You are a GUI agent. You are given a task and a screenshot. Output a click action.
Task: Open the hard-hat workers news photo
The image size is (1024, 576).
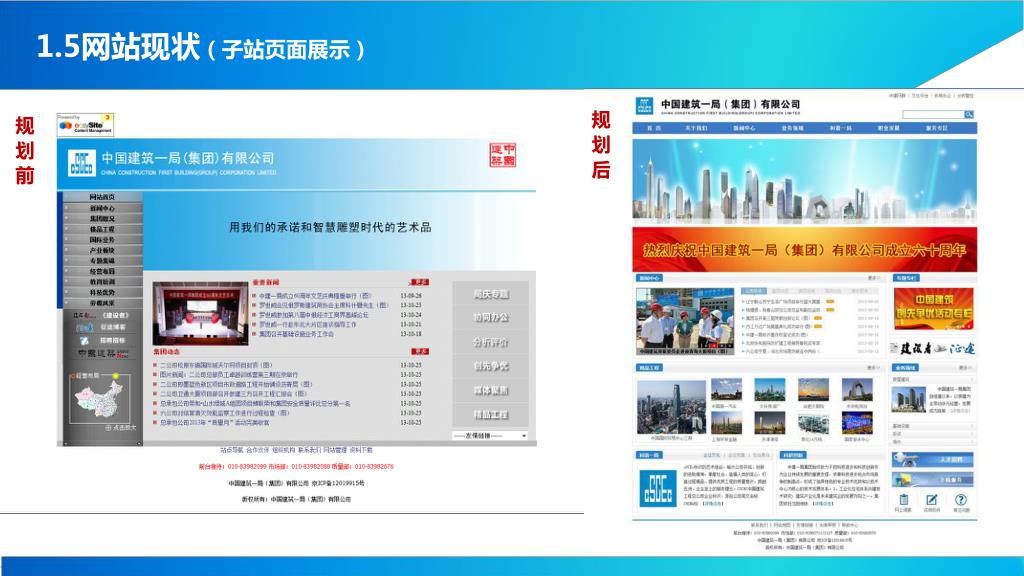click(x=685, y=321)
